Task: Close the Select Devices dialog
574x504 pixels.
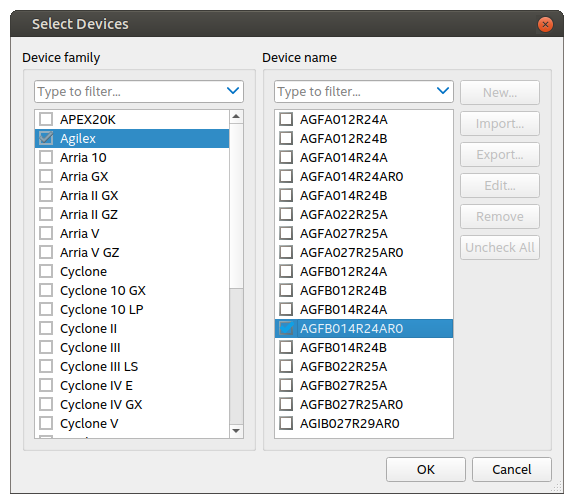Action: coord(545,25)
